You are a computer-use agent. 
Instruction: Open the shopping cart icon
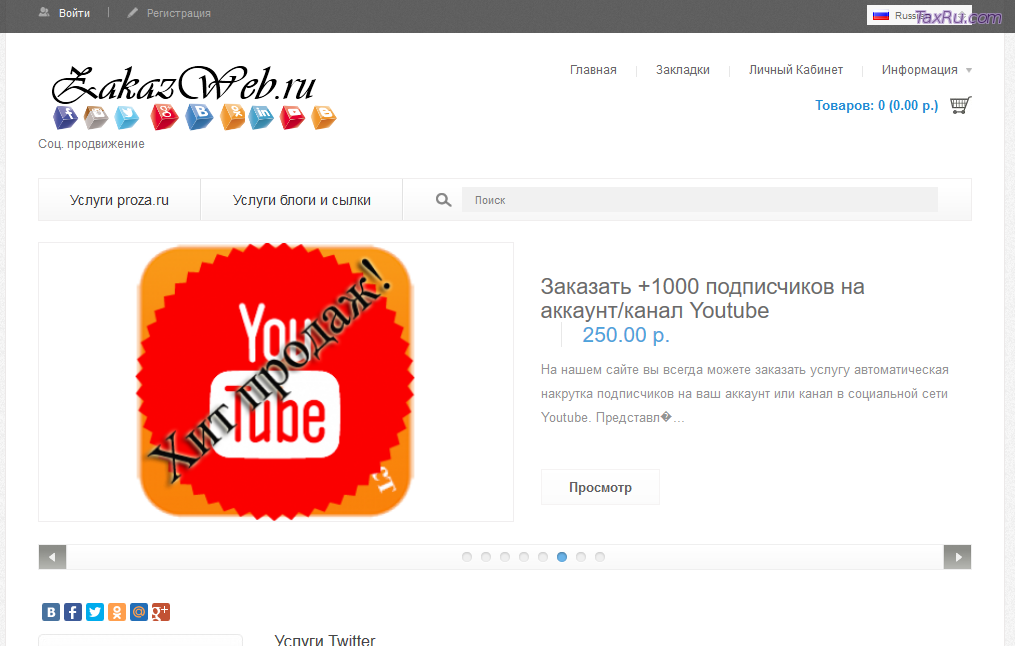click(x=960, y=105)
